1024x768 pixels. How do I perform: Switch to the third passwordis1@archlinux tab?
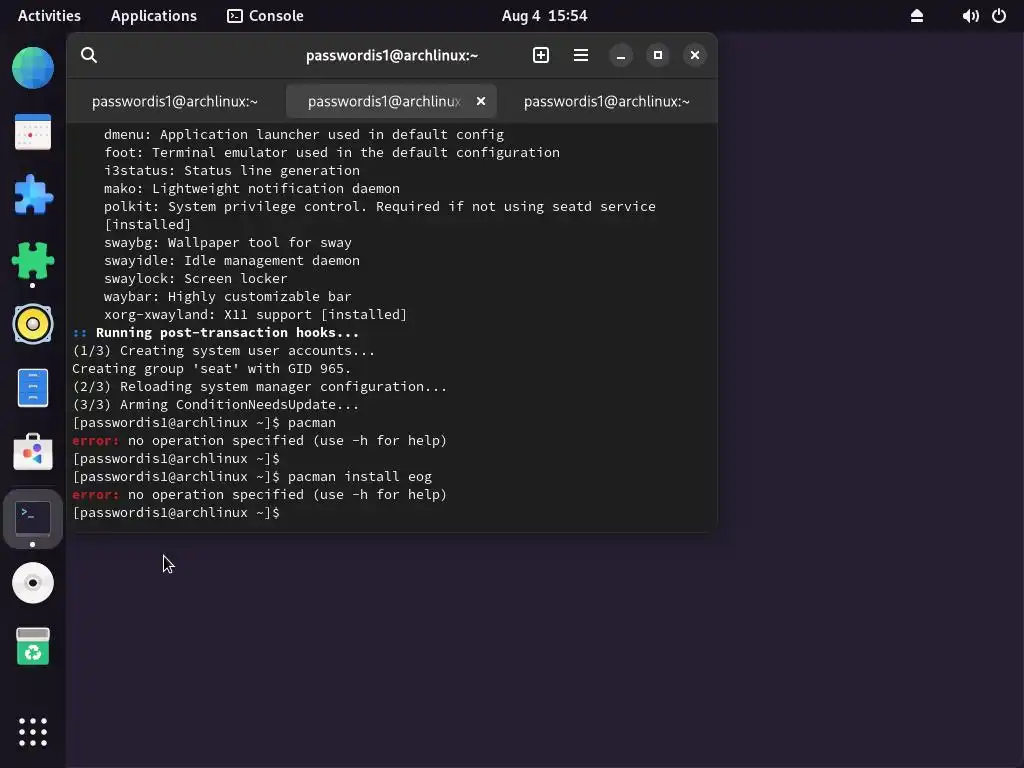pyautogui.click(x=607, y=101)
